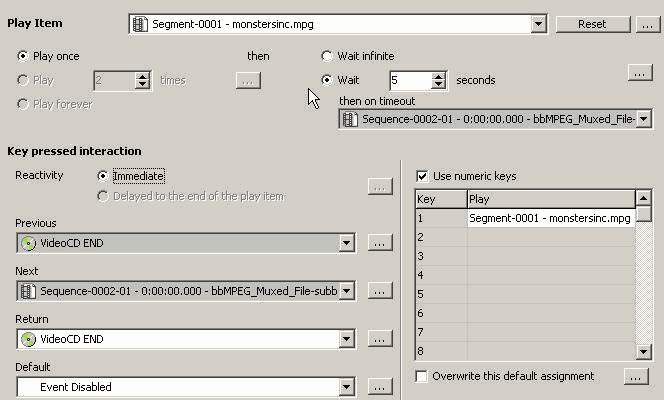Expand the Next sequence dropdown
Image resolution: width=664 pixels, height=400 pixels.
tap(346, 291)
